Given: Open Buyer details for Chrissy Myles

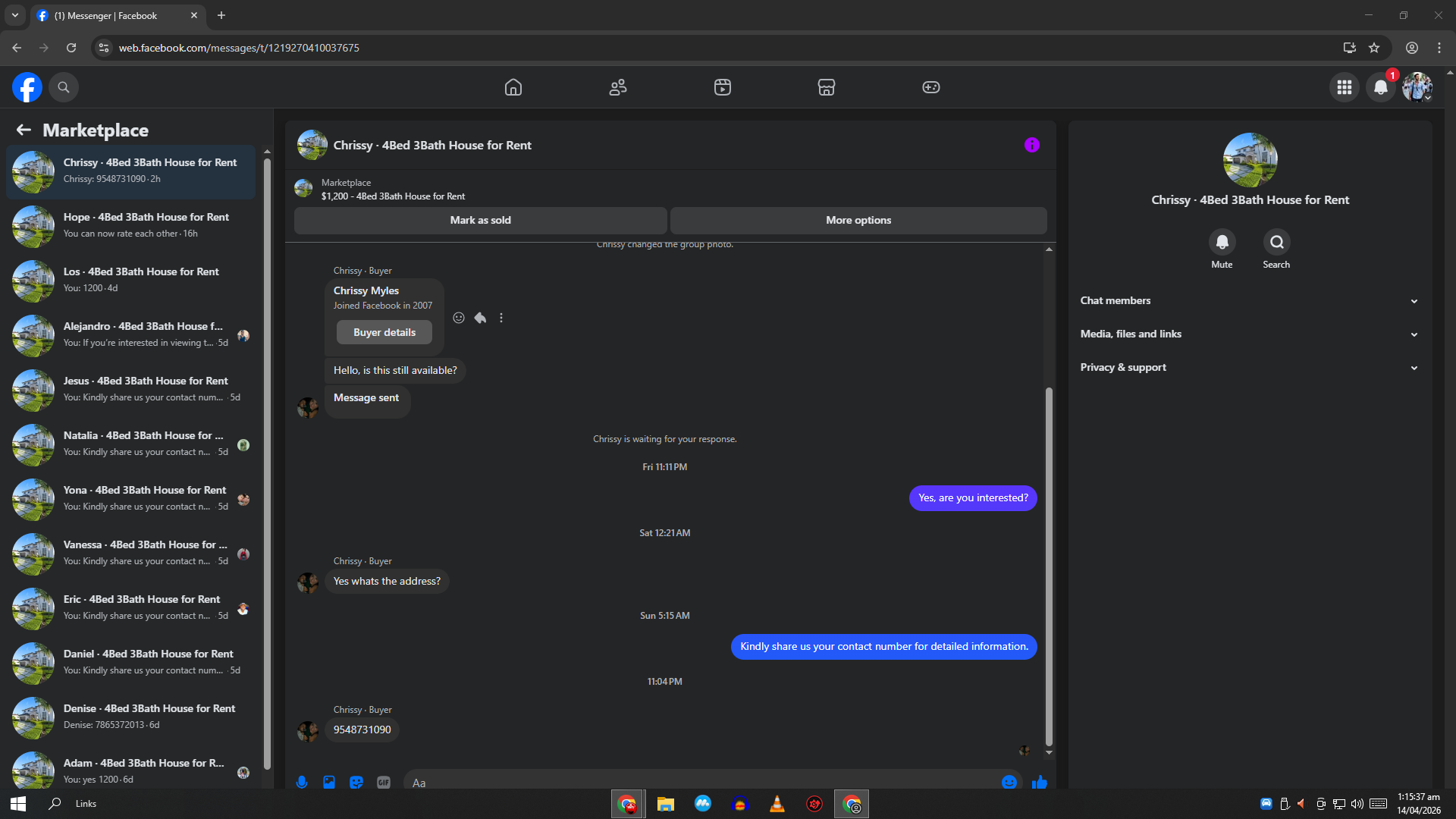Looking at the screenshot, I should (x=384, y=333).
